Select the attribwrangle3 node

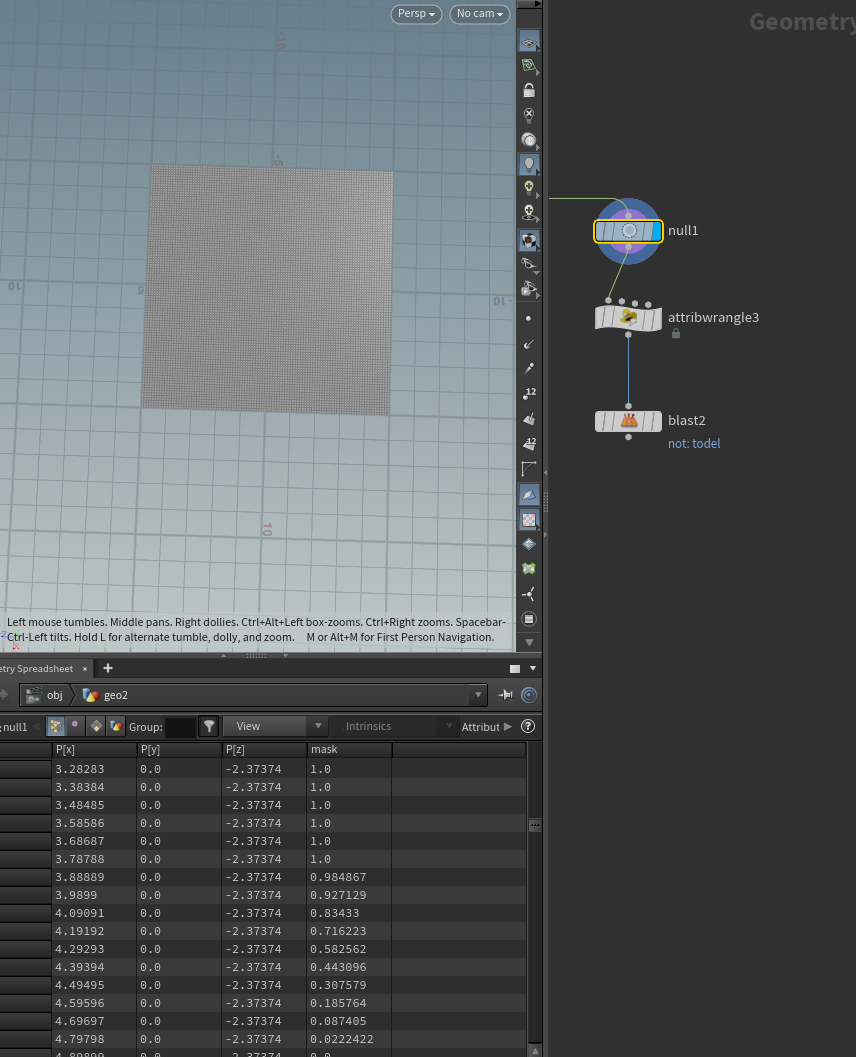tap(628, 318)
